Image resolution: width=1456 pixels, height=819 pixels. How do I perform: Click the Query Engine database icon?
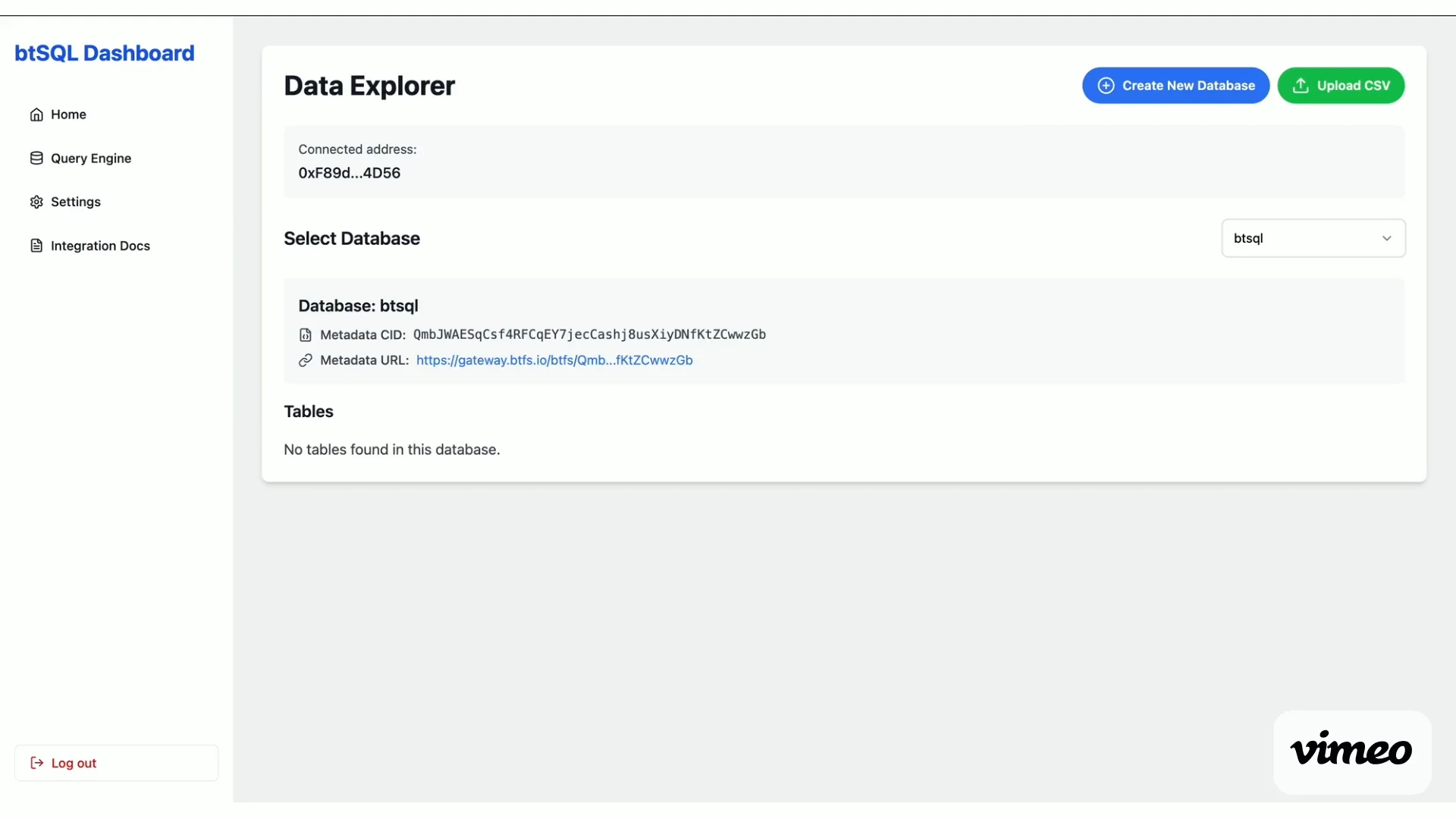coord(36,158)
